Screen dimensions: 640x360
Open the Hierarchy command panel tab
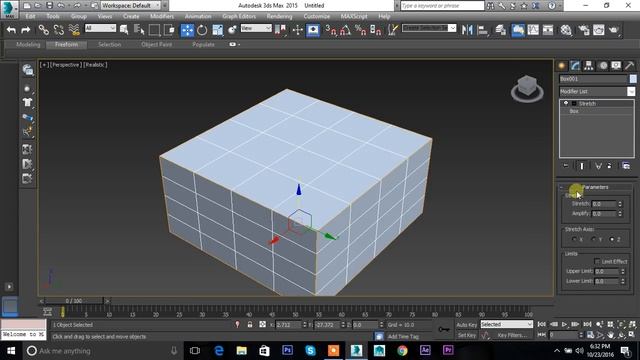coord(589,65)
